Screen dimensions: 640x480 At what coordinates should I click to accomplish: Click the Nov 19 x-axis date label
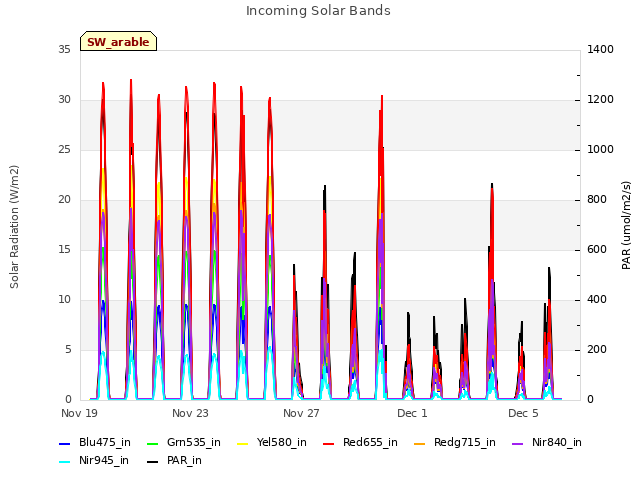click(x=80, y=413)
